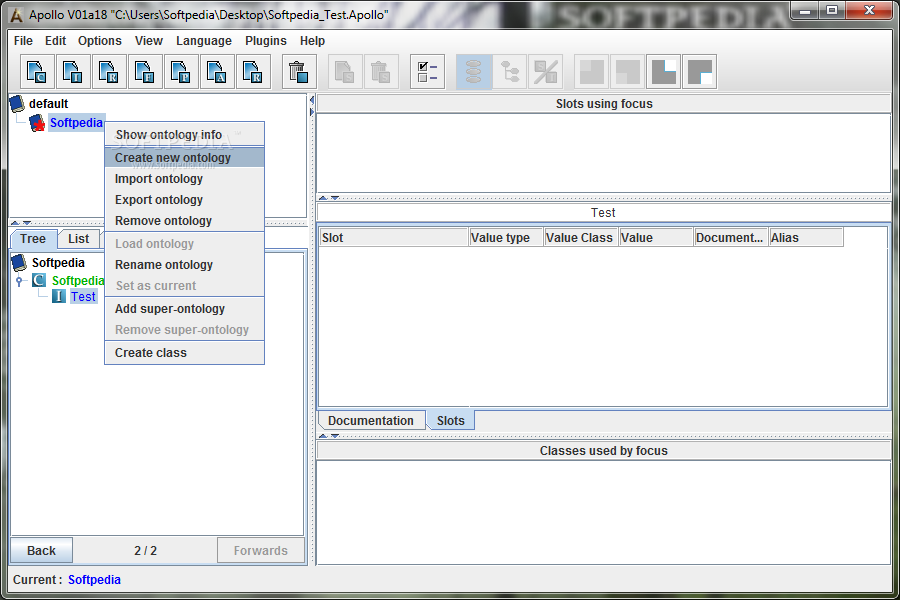Open the Plugins menu
Viewport: 900px width, 600px height.
(x=266, y=41)
